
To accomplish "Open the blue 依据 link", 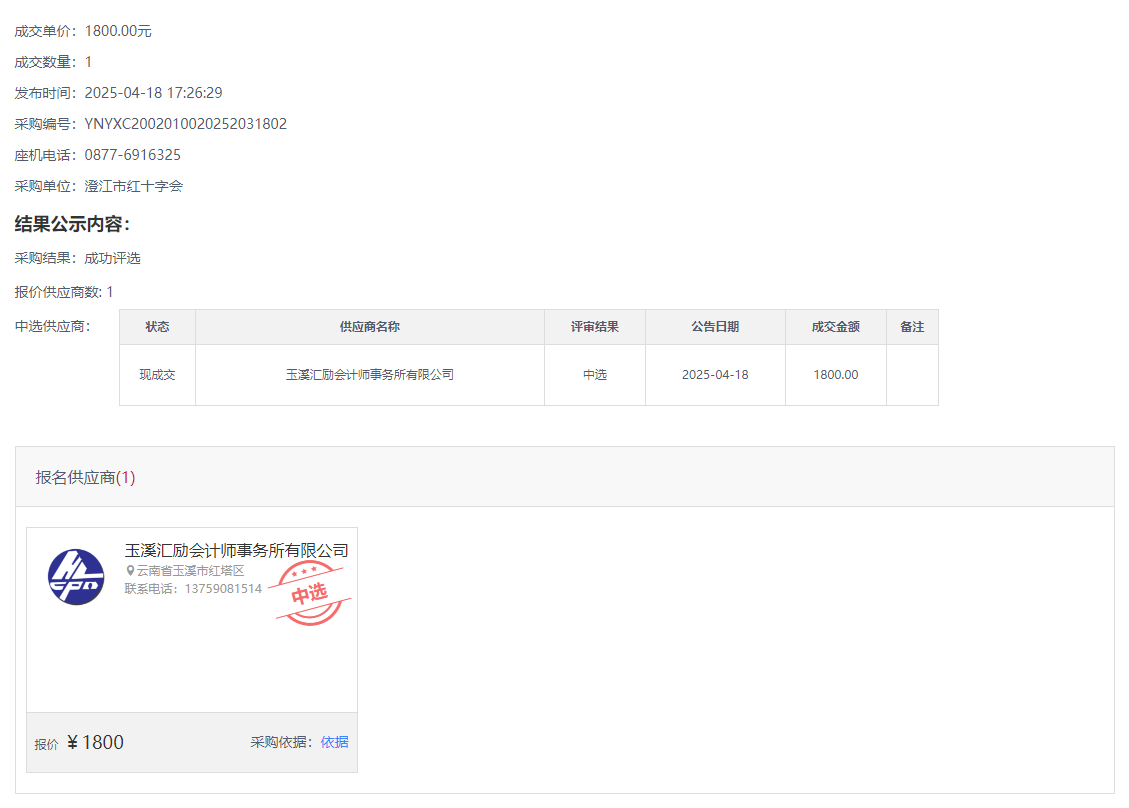I will point(335,742).
